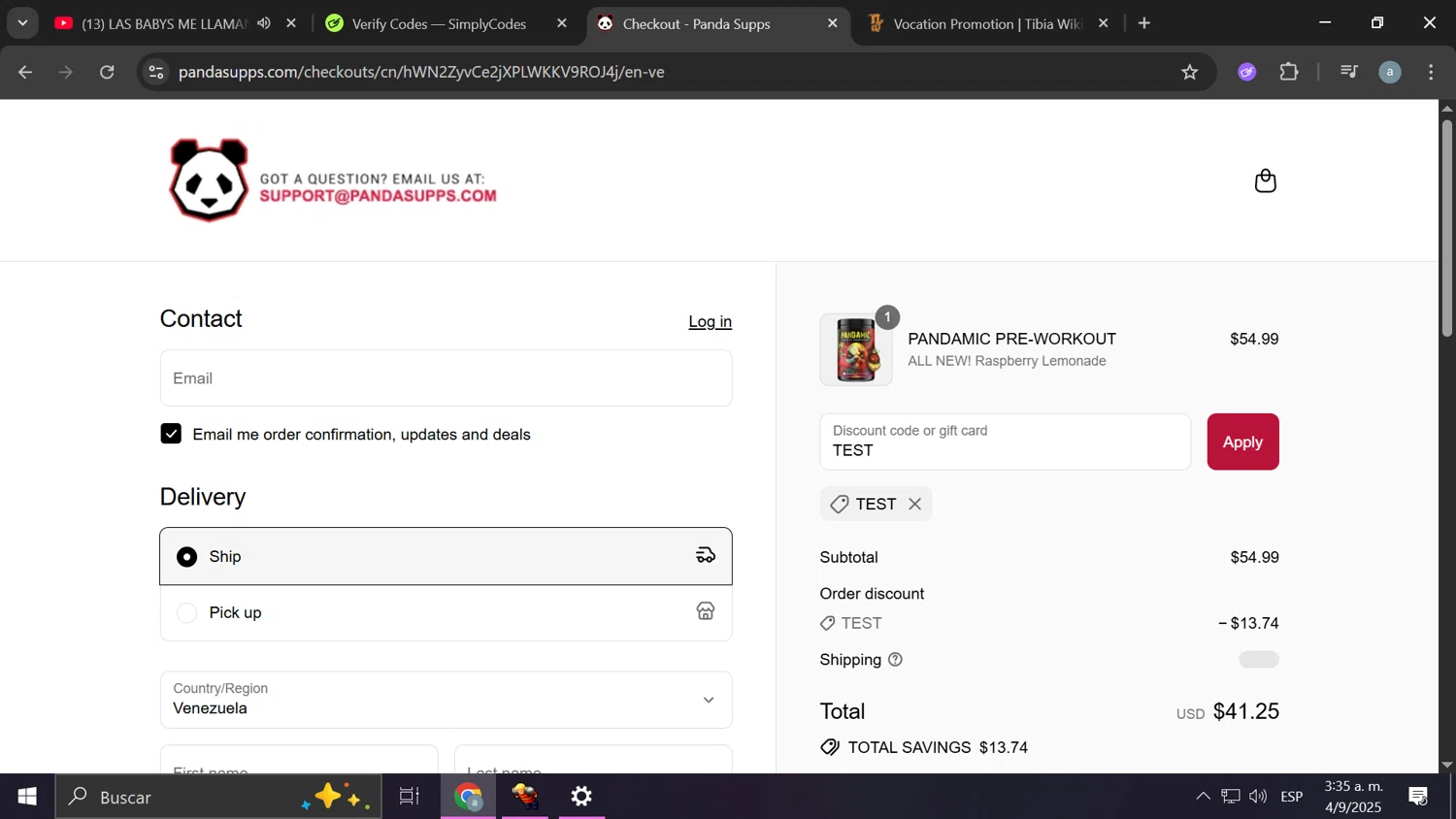Screen dimensions: 1456x819
Task: Mute the YouTube tab audio icon
Action: [264, 23]
